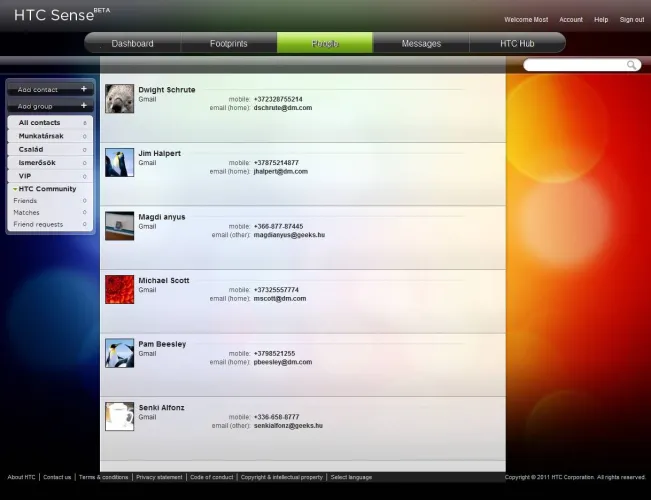This screenshot has height=500, width=651.
Task: Open the Account link
Action: coord(571,20)
